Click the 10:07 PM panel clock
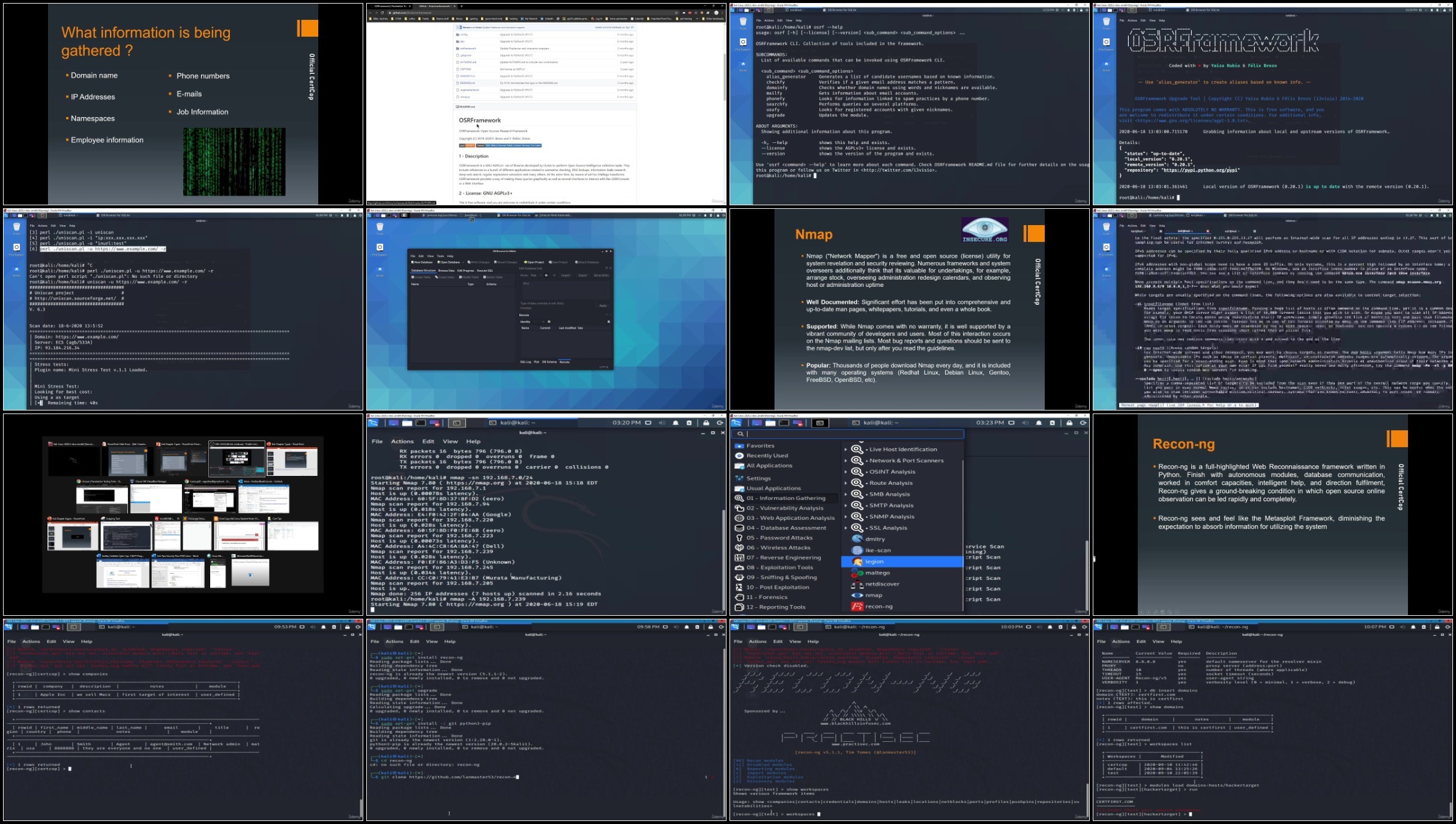The width and height of the screenshot is (1456, 824). pos(1374,627)
